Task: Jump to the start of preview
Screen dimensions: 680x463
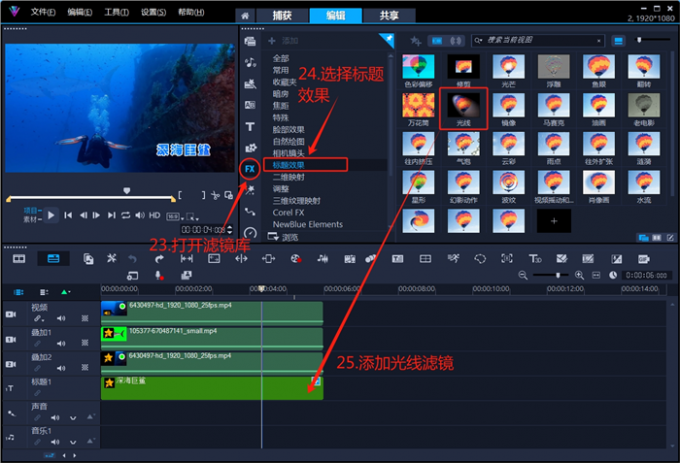Action: click(x=68, y=215)
